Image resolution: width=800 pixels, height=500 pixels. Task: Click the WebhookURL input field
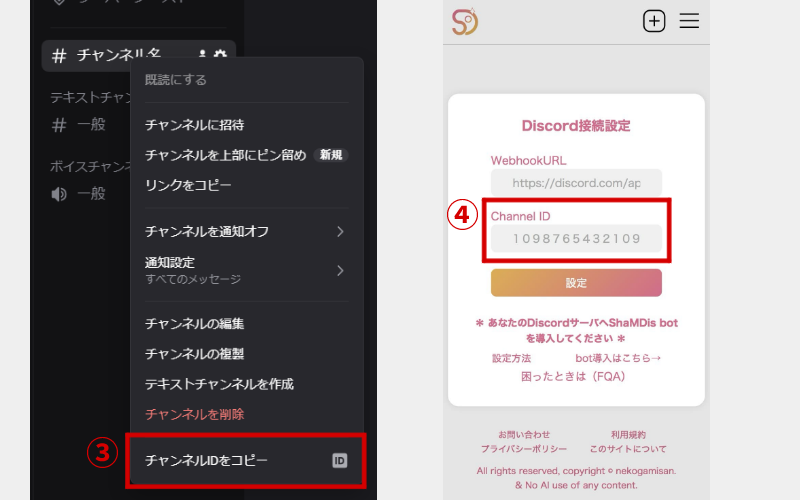click(x=576, y=183)
